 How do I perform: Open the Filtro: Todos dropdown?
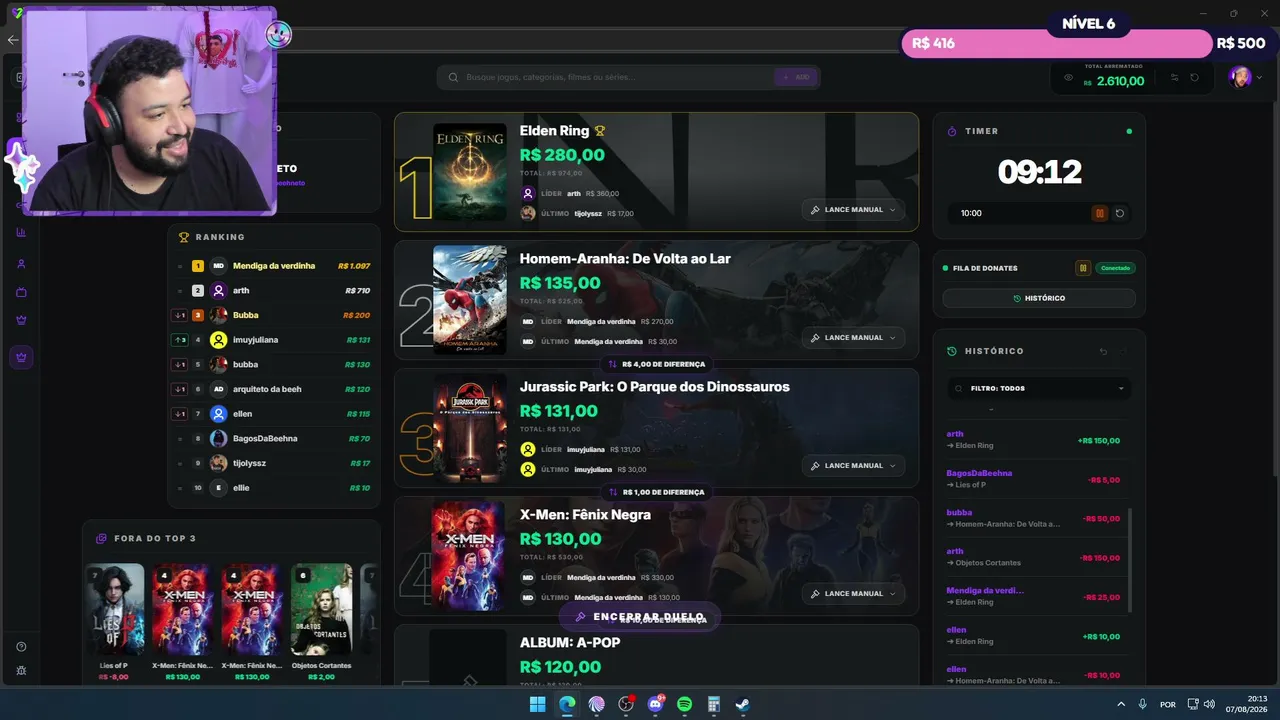click(x=1039, y=388)
